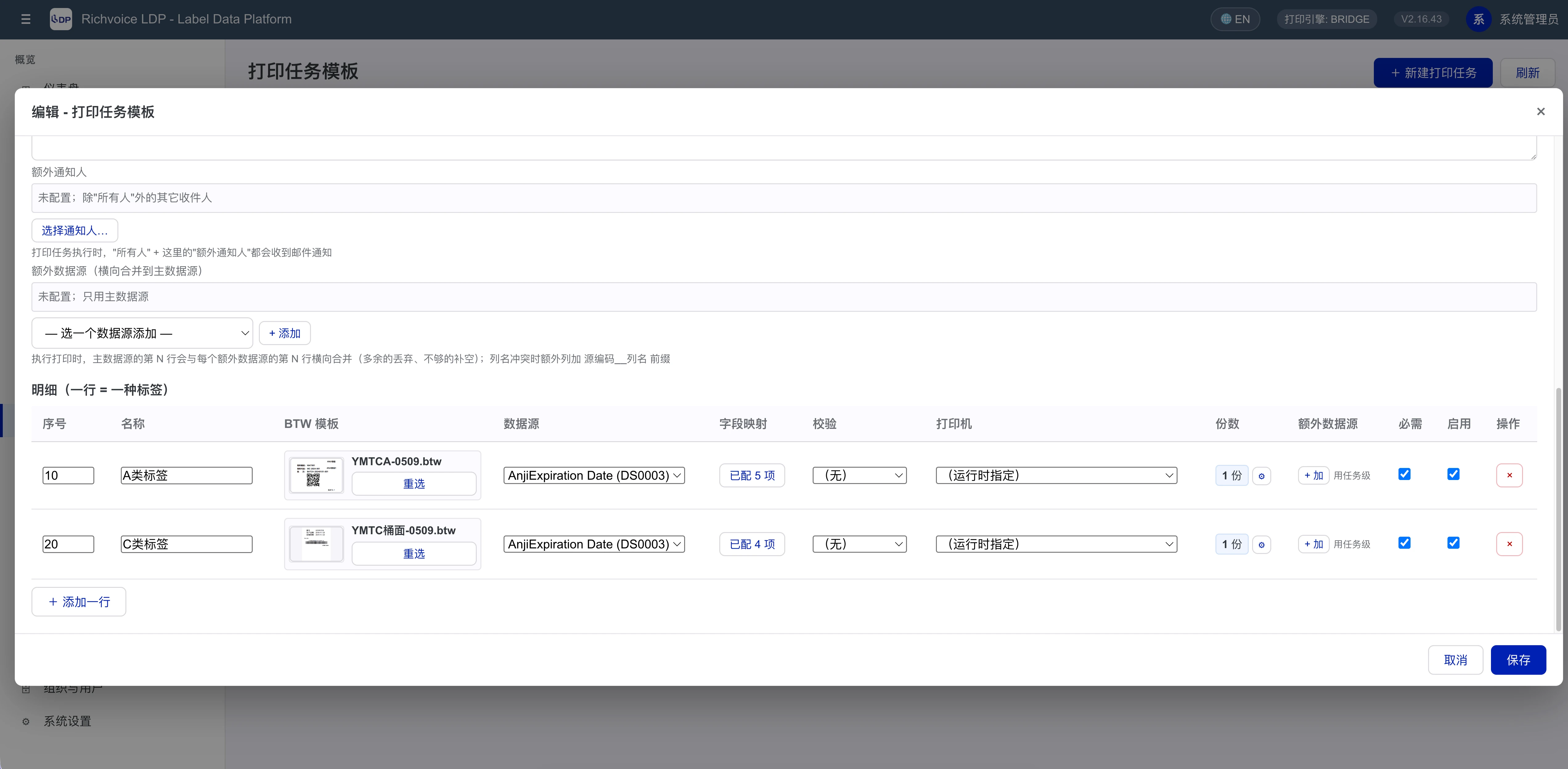Click the 添加一行 button
Screen dimensions: 1568x769
click(79, 602)
